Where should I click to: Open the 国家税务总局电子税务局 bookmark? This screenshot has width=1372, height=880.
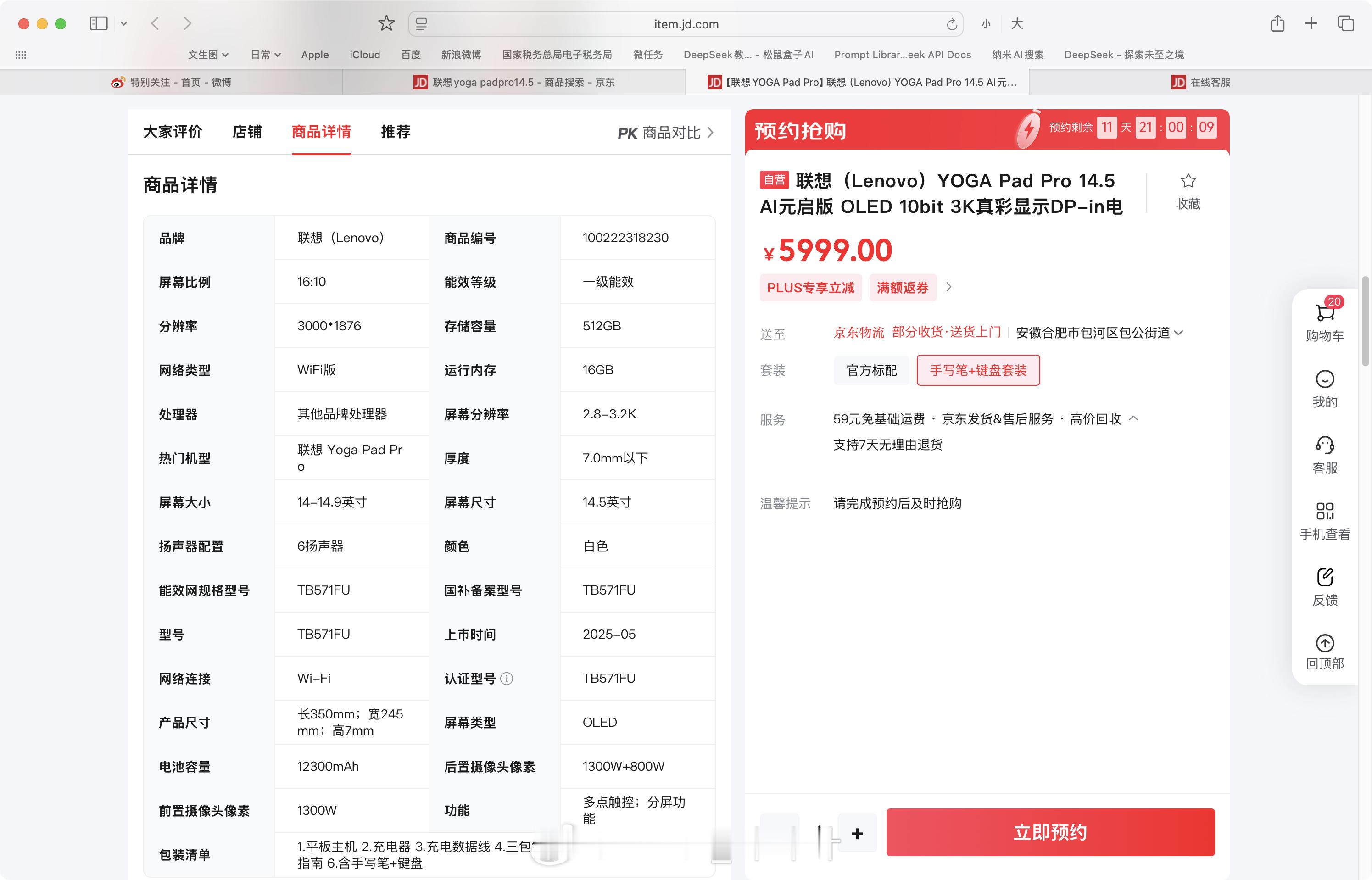pyautogui.click(x=557, y=55)
